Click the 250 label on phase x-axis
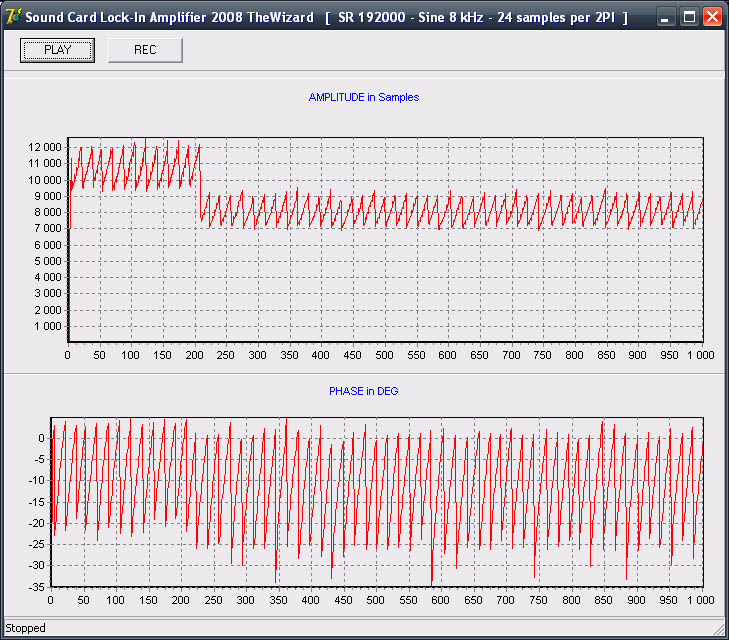The width and height of the screenshot is (729, 640). (212, 601)
